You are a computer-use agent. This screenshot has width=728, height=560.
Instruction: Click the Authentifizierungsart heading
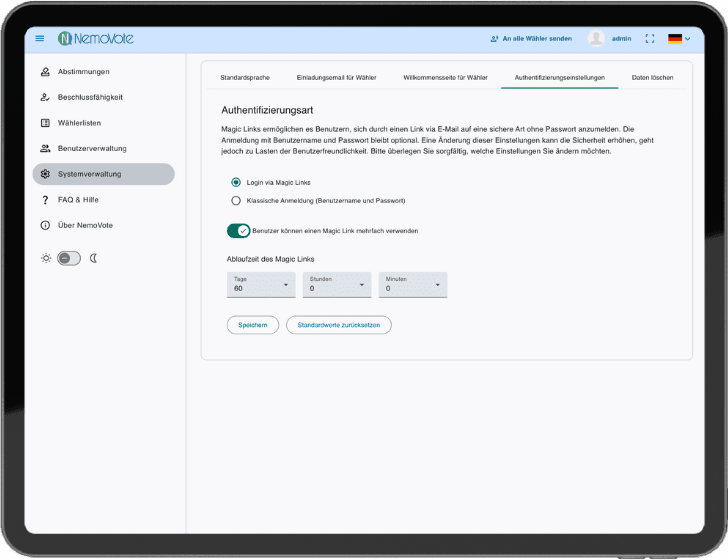pos(267,111)
